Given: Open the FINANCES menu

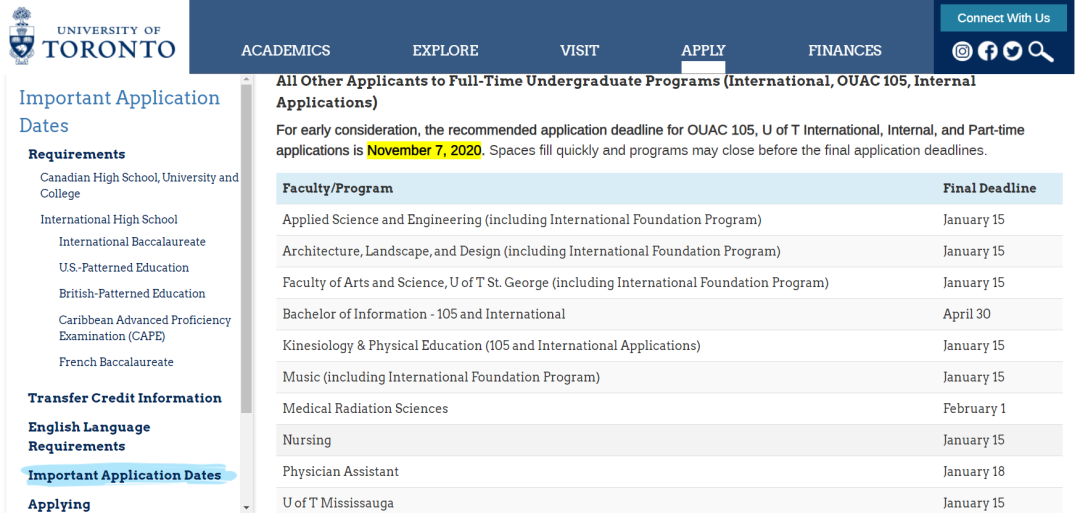Looking at the screenshot, I should point(844,50).
